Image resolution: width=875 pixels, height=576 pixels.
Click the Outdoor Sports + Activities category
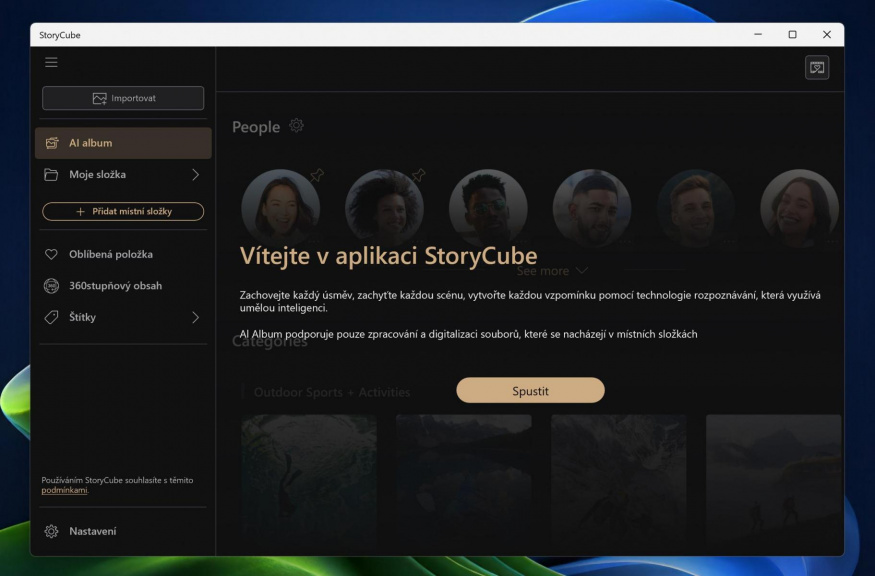tap(331, 392)
